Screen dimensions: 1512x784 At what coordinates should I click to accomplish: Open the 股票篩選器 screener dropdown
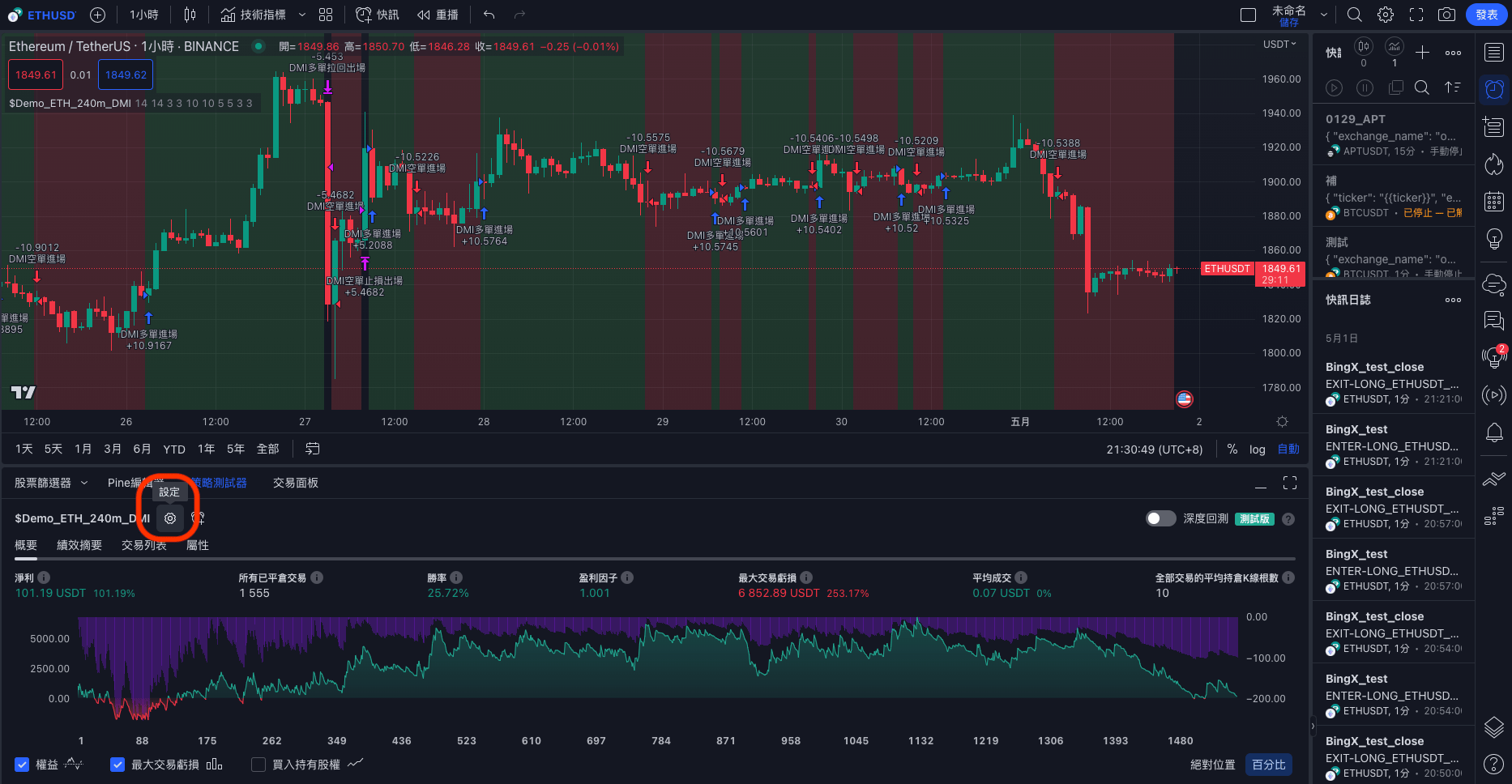51,483
